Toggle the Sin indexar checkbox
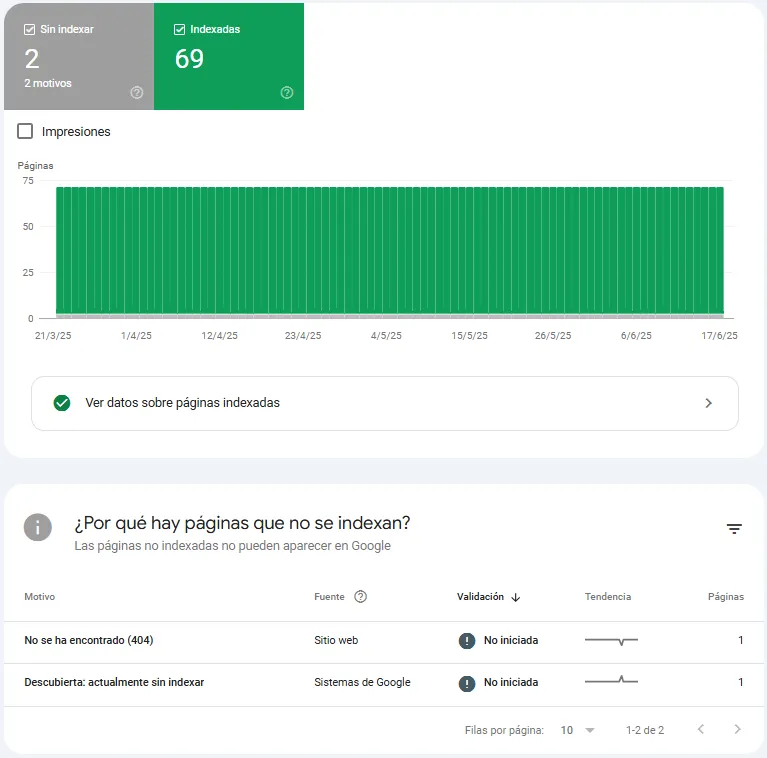 click(x=29, y=29)
